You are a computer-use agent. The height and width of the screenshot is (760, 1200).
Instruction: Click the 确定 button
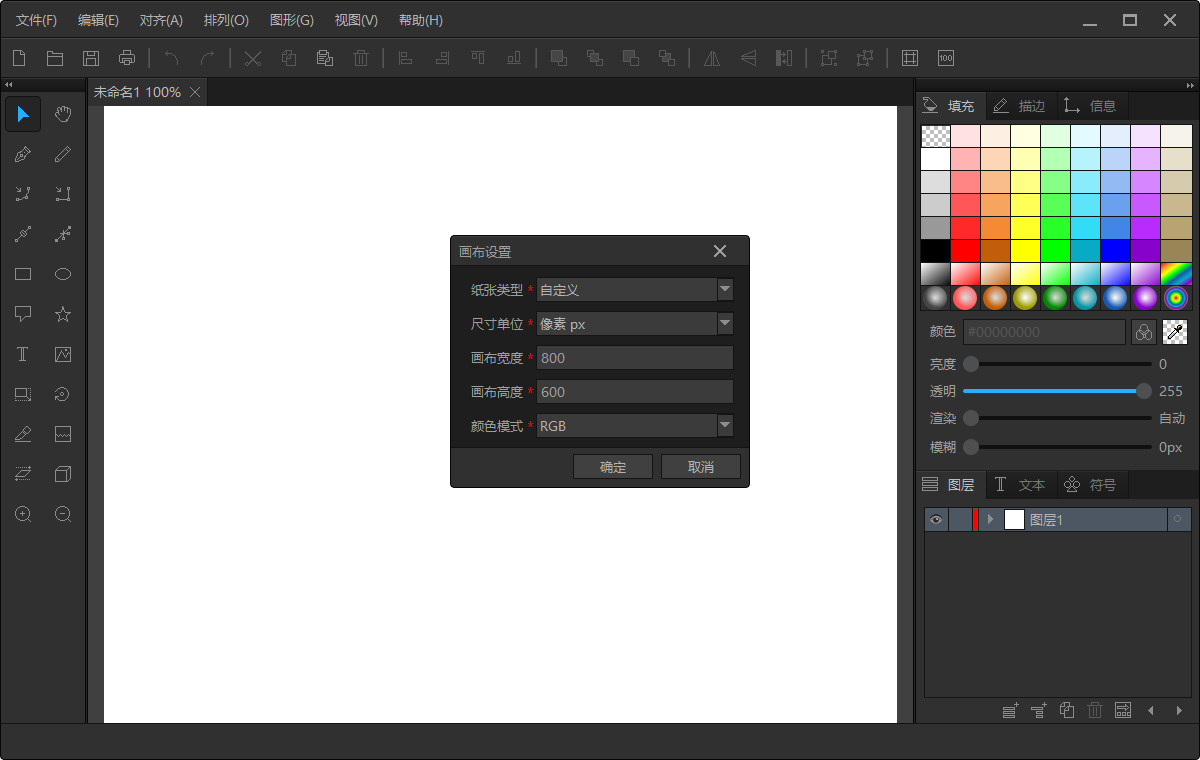[x=613, y=467]
